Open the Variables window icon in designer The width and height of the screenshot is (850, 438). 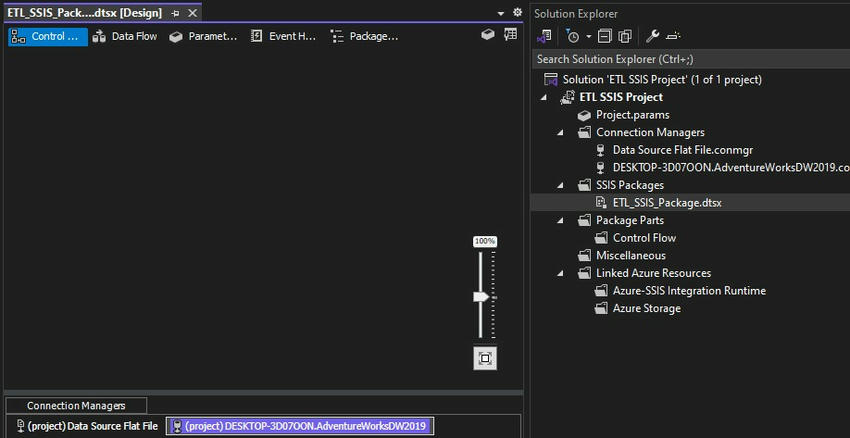tap(510, 35)
